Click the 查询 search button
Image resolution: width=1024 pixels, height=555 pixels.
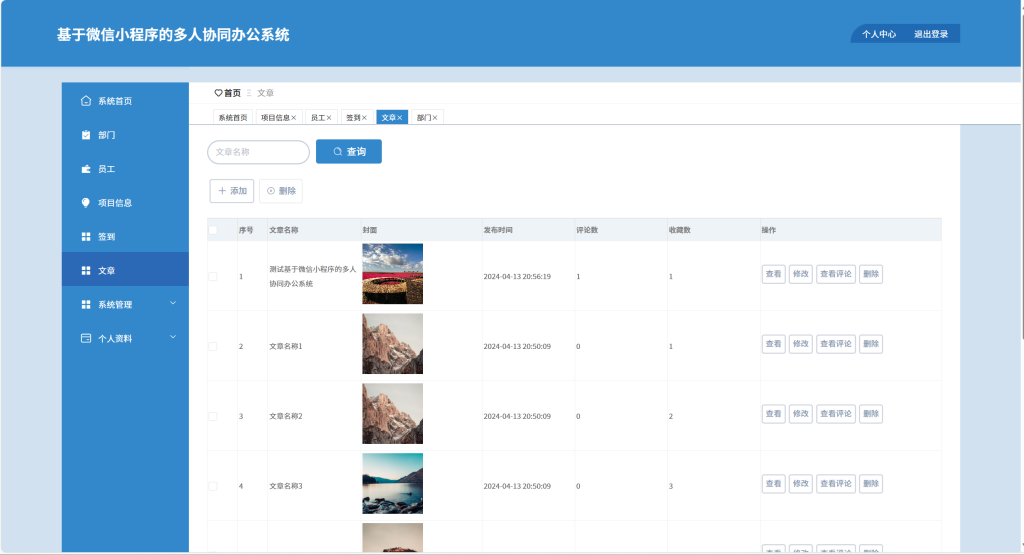click(x=349, y=151)
